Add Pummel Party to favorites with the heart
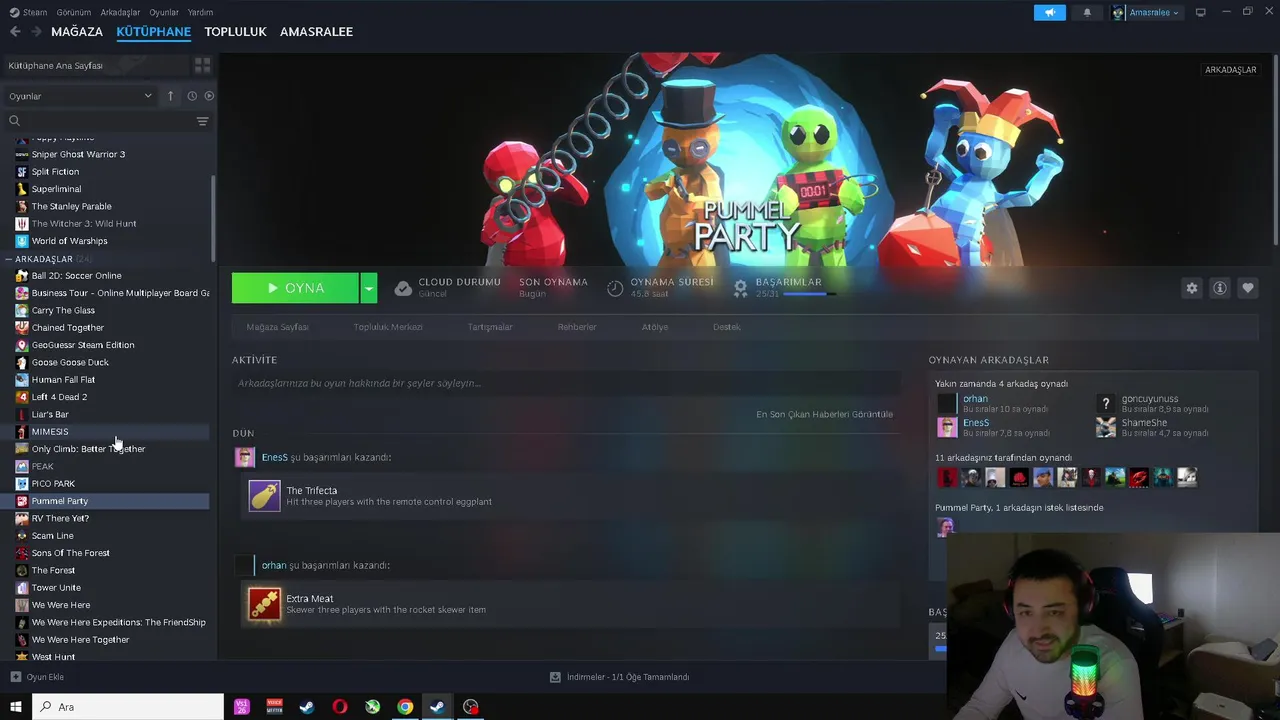This screenshot has height=720, width=1280. 1247,288
